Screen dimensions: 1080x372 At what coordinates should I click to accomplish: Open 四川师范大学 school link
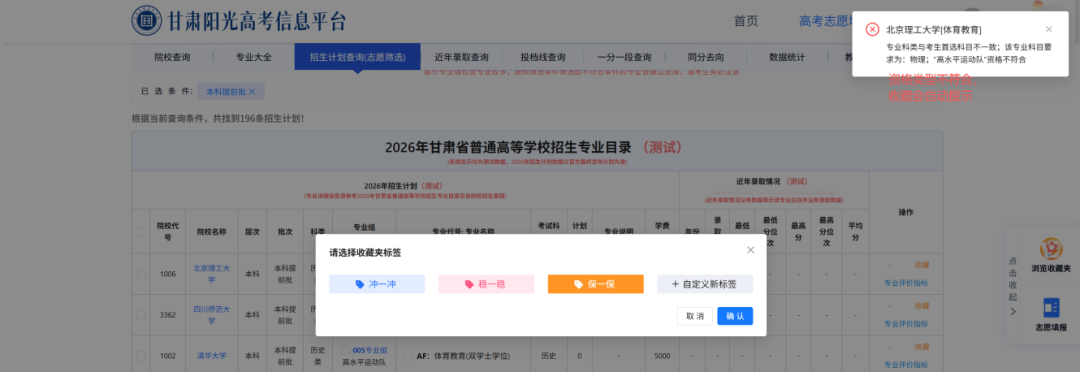click(x=211, y=315)
